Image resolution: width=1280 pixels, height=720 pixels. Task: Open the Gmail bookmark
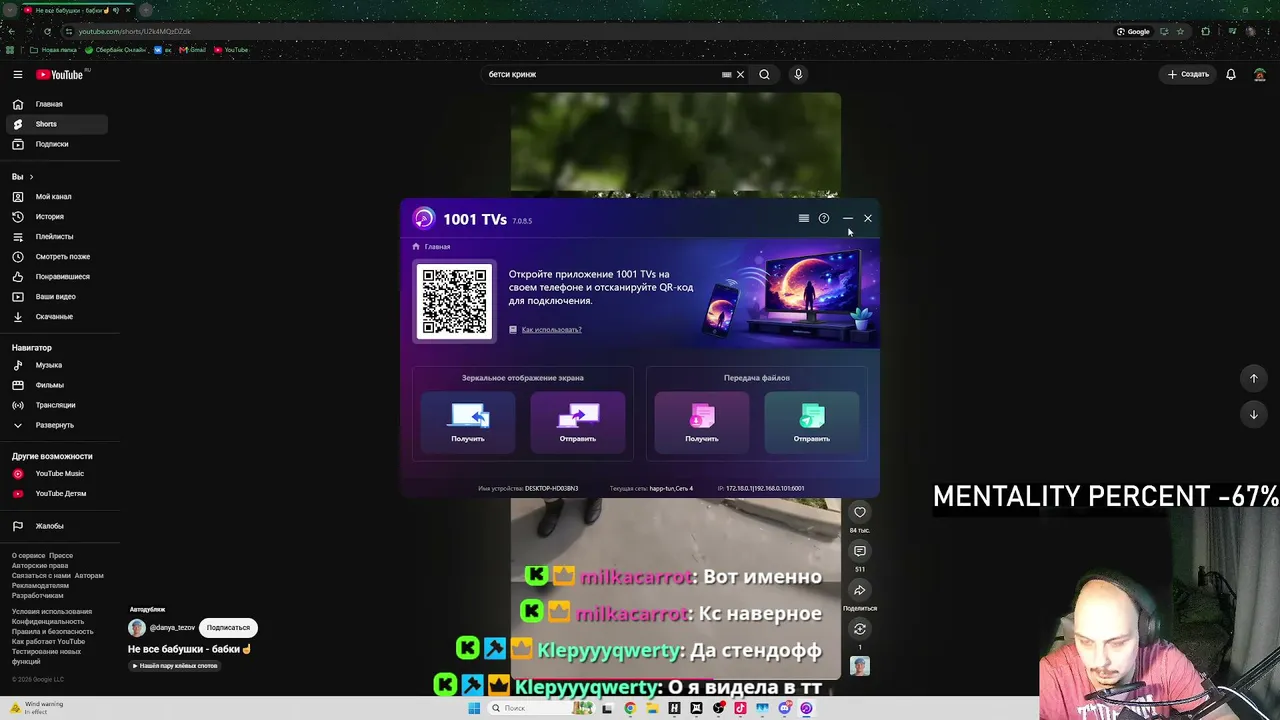[193, 50]
